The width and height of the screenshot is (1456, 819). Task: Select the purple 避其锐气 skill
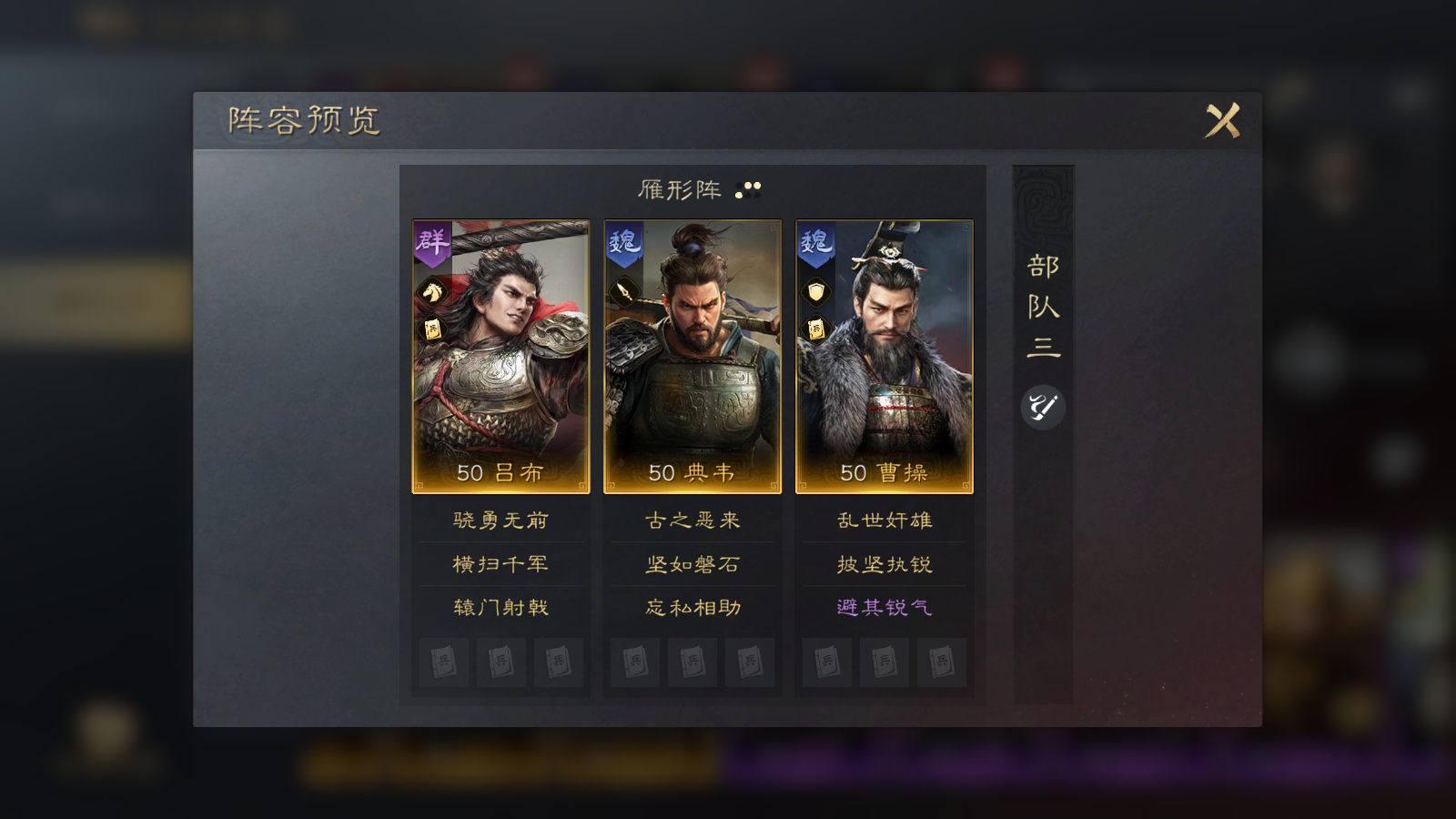click(885, 607)
